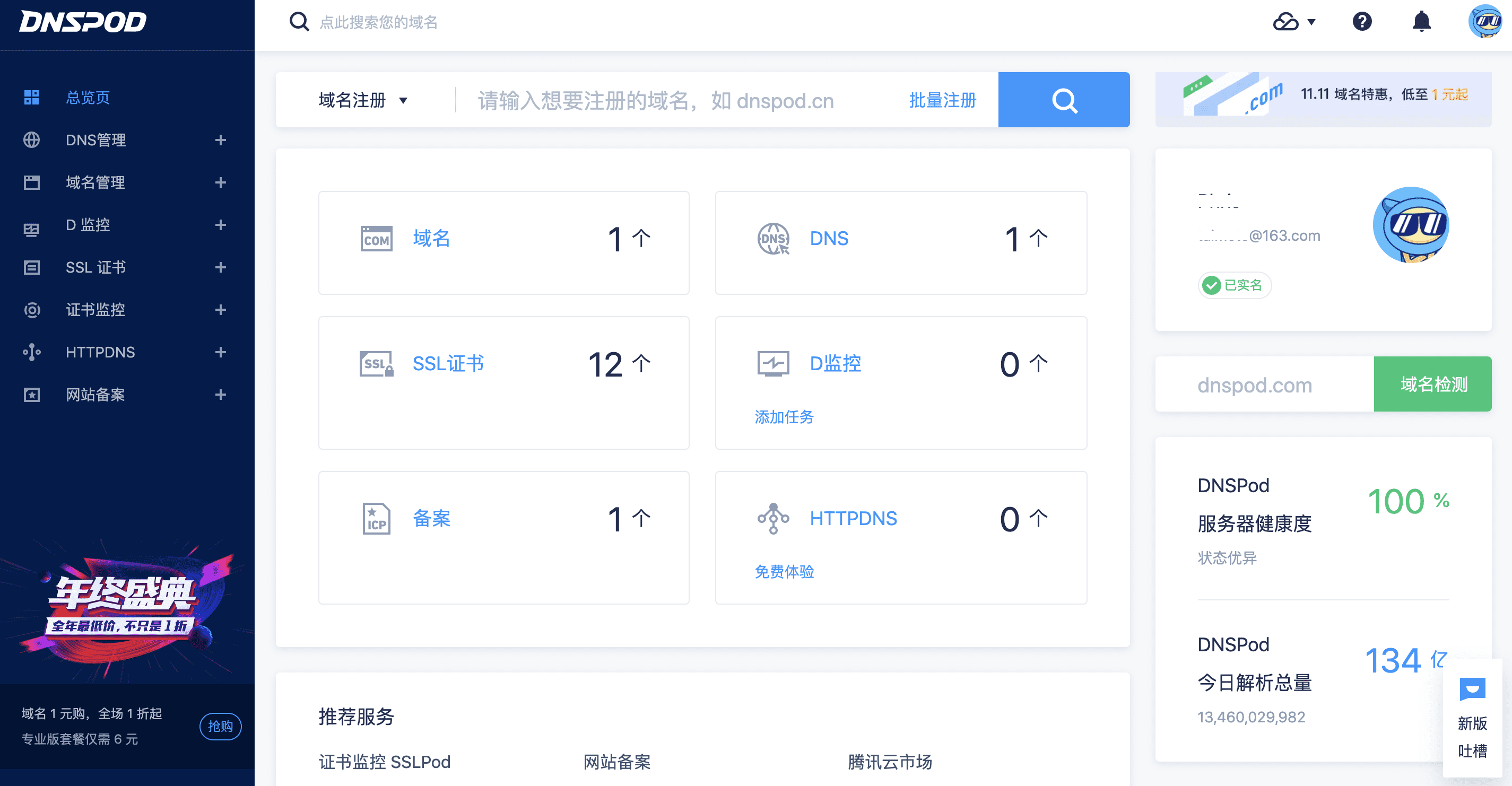Click the 网站备案 sidebar icon
The height and width of the screenshot is (786, 1512).
(x=32, y=395)
